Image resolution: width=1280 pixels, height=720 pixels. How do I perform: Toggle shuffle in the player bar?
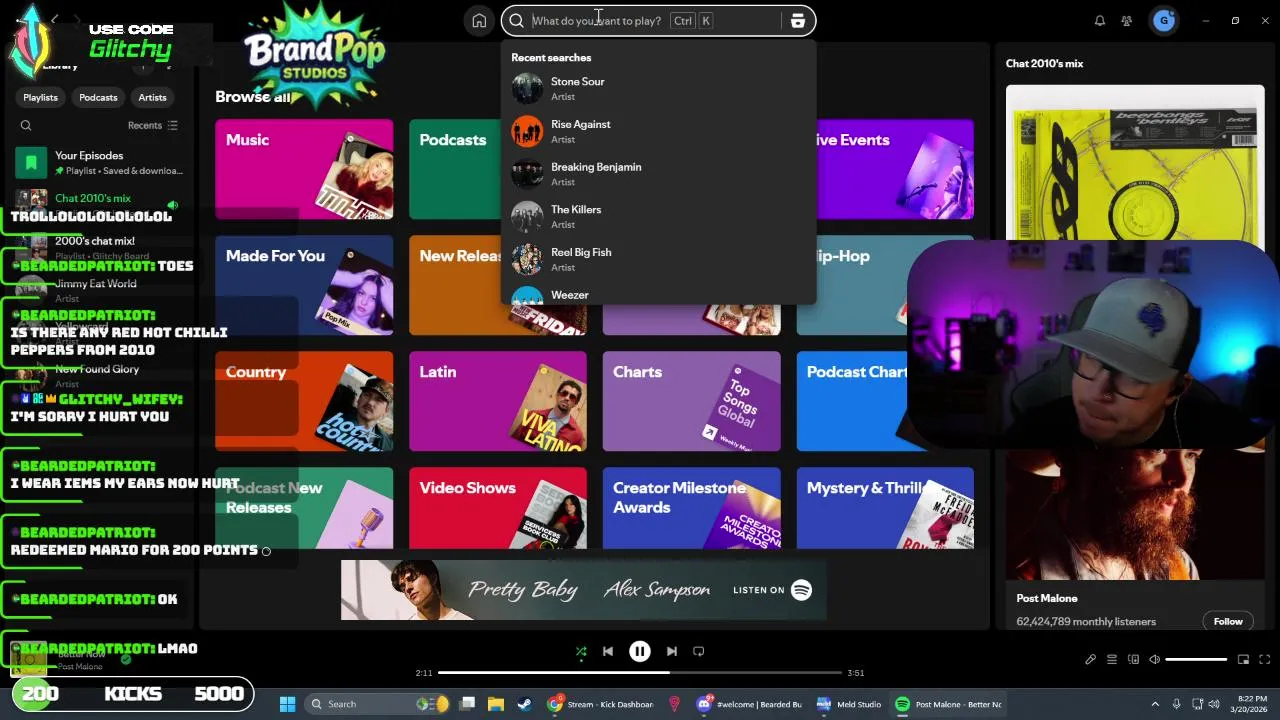point(581,651)
